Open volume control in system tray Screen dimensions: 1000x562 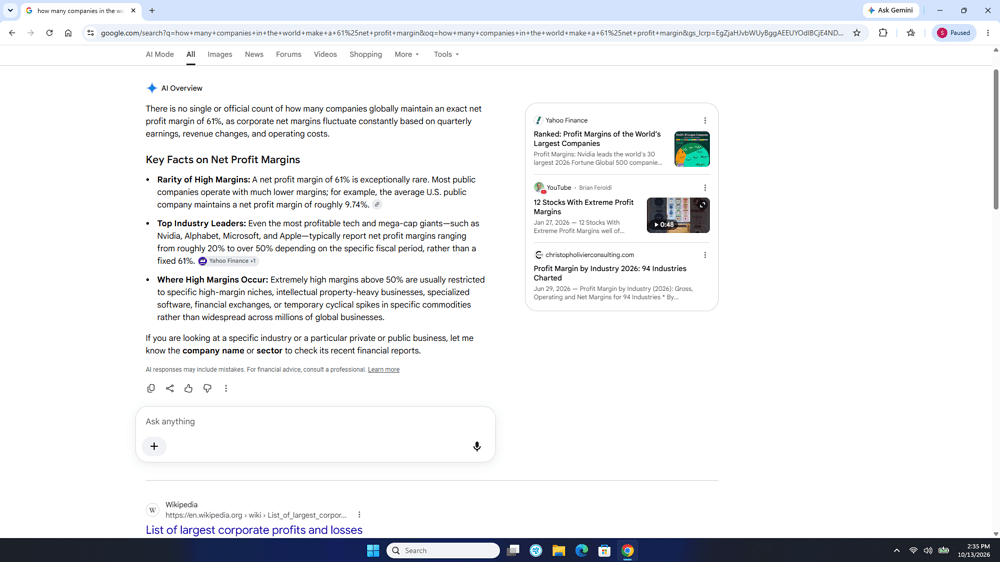point(928,551)
